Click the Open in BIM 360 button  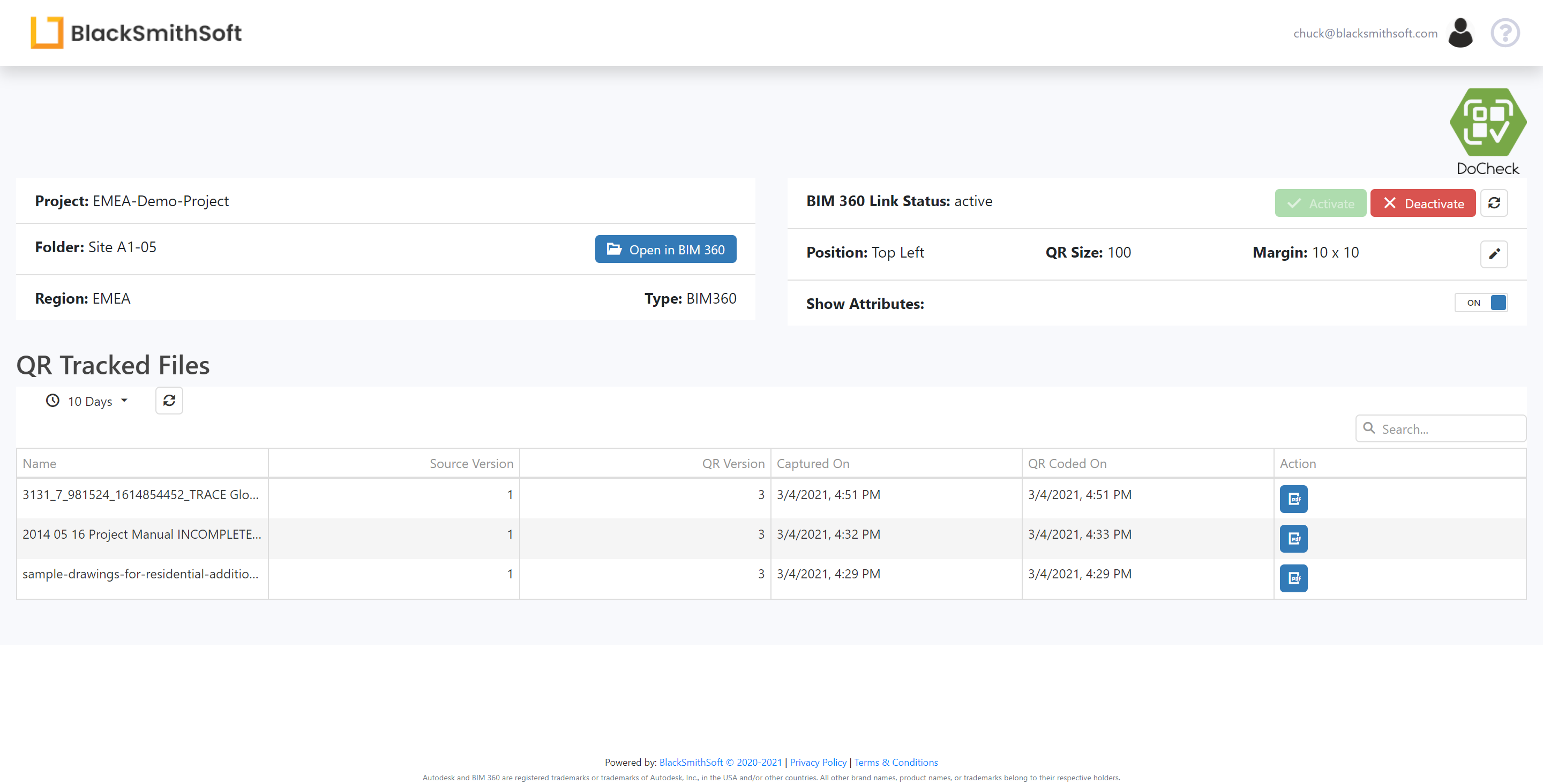pos(665,249)
